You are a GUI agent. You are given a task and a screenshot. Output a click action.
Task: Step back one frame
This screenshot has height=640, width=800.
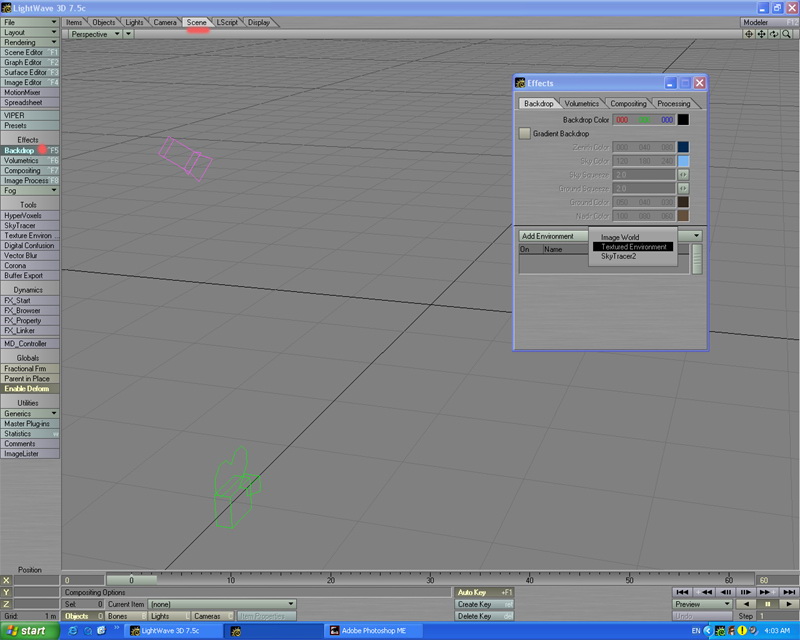pyautogui.click(x=725, y=592)
